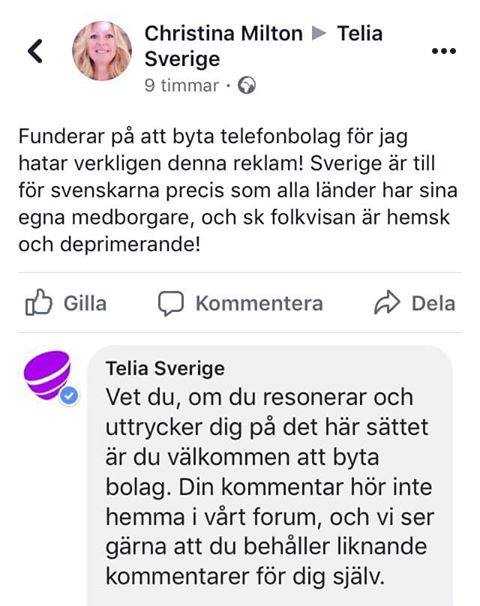Click the Christina Milton name link
Screen dimensions: 480x606
pos(223,34)
